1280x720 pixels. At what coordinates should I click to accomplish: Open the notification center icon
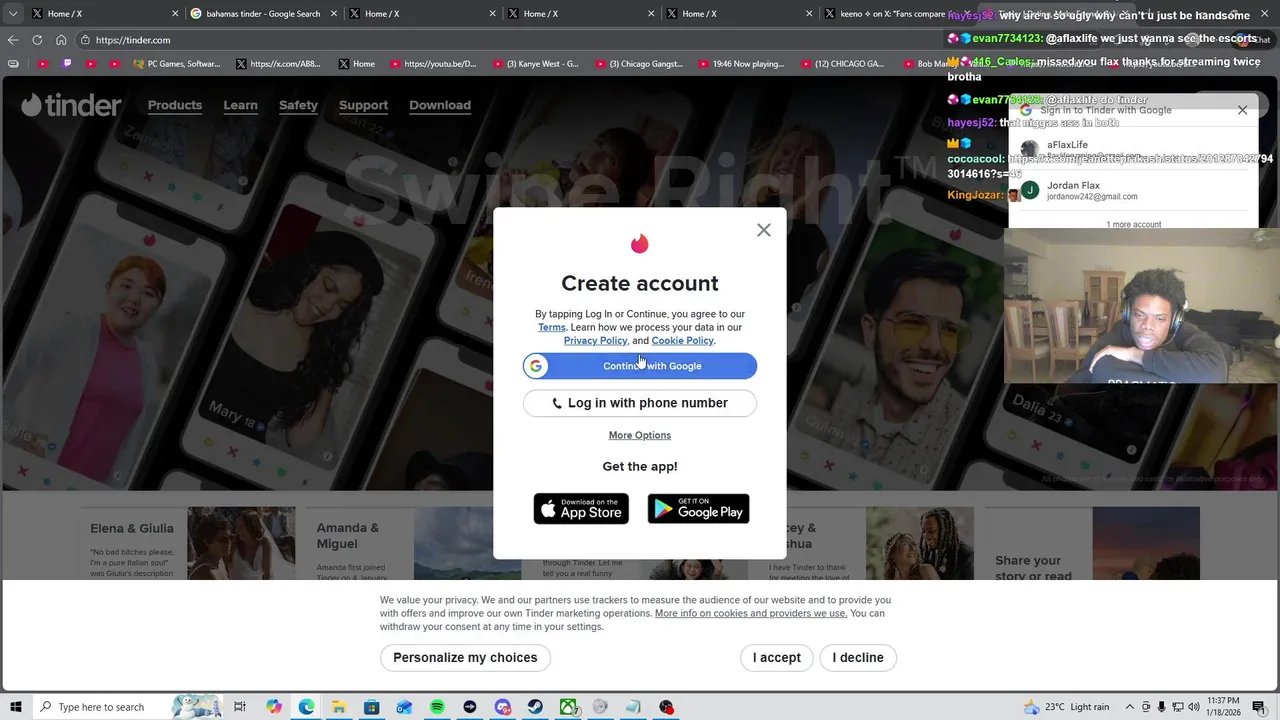1259,707
